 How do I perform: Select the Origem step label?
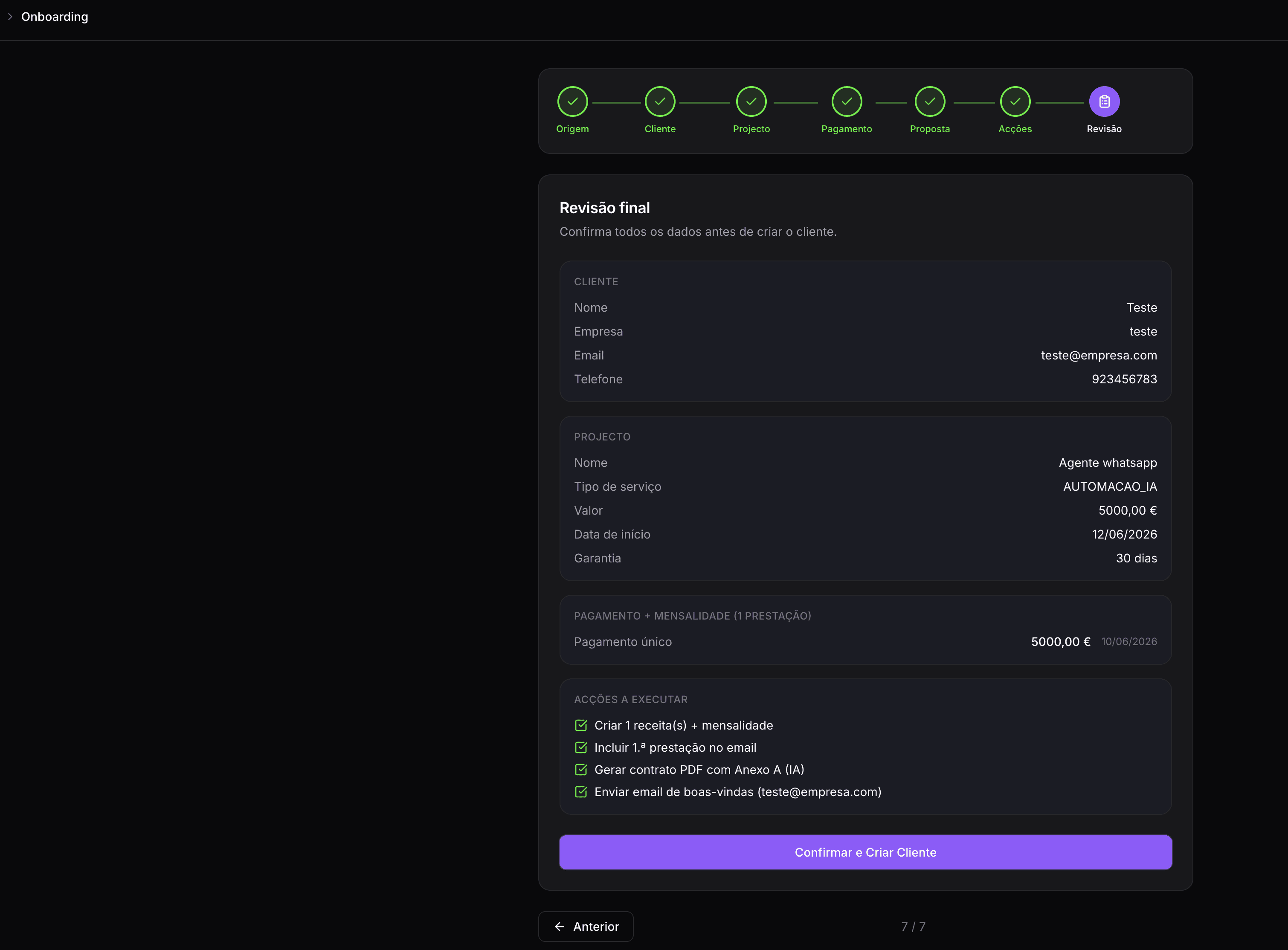(x=572, y=129)
